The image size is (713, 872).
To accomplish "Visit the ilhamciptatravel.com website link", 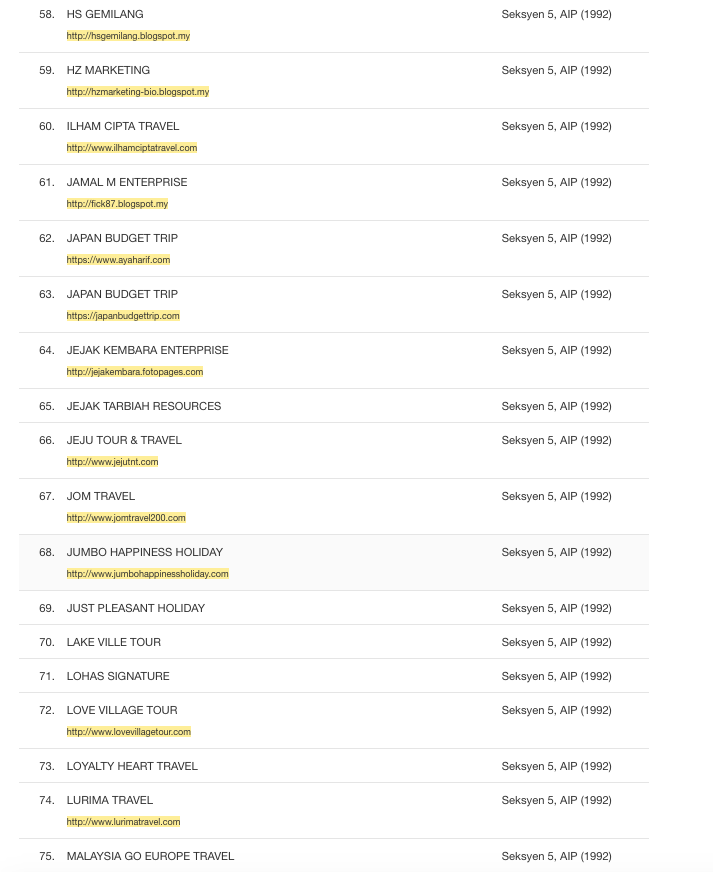I will coord(131,148).
